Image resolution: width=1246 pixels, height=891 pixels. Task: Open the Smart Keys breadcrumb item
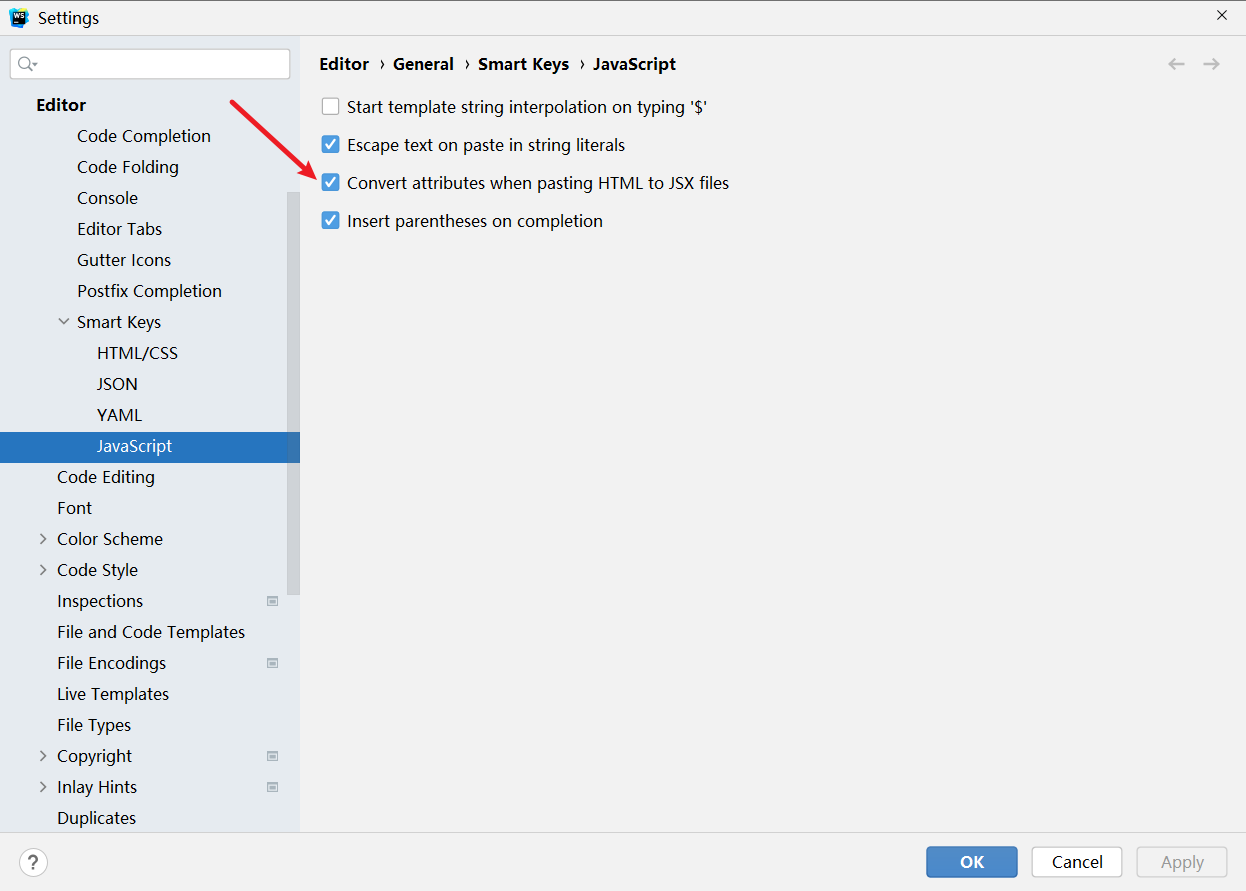click(523, 63)
